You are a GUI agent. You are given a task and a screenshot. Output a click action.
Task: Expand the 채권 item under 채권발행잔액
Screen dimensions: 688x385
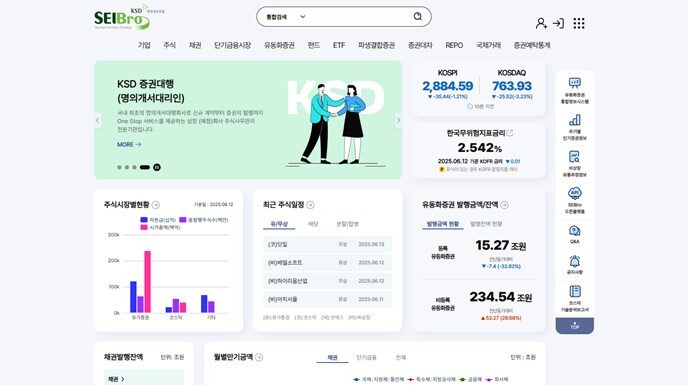[144, 378]
